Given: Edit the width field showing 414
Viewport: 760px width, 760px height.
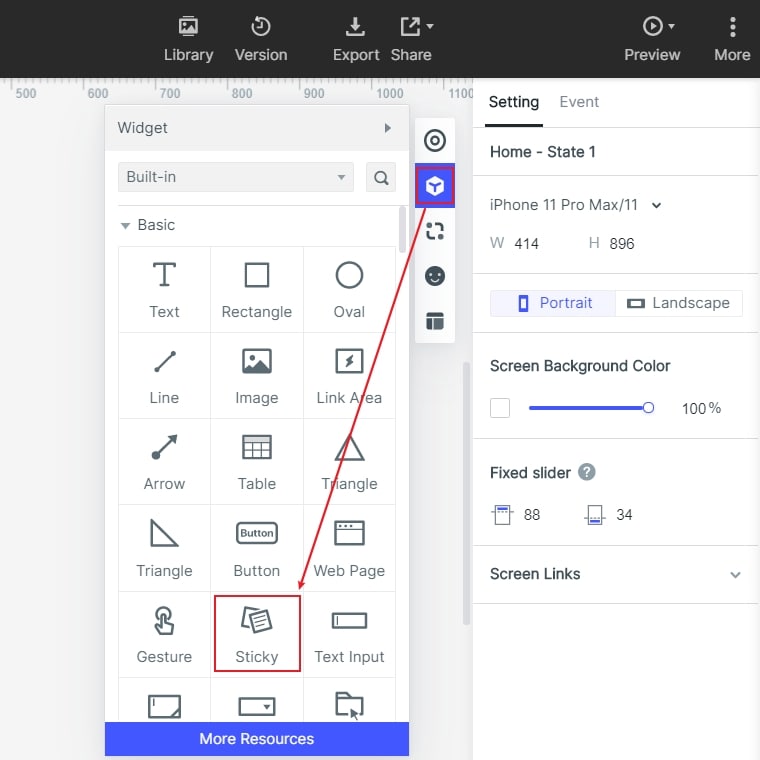Looking at the screenshot, I should pyautogui.click(x=526, y=243).
